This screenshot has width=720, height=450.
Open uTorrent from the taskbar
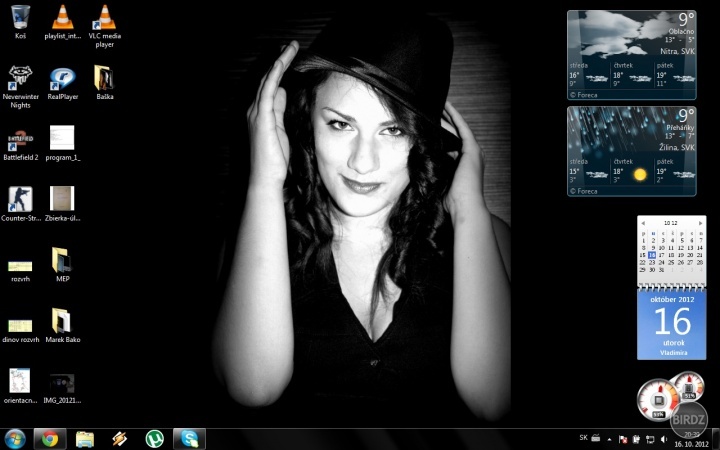click(x=155, y=439)
